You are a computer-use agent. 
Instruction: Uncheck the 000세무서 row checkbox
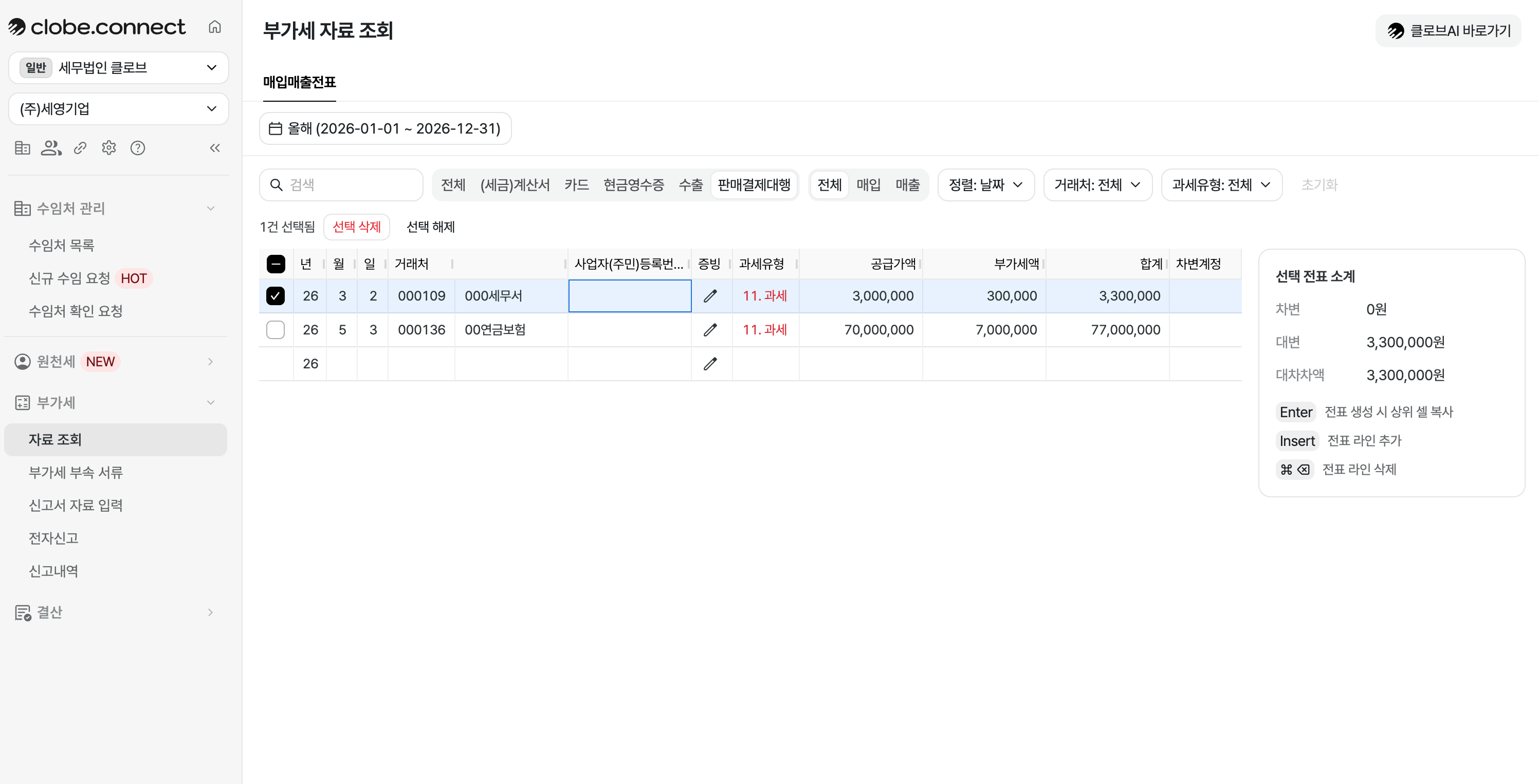(276, 295)
